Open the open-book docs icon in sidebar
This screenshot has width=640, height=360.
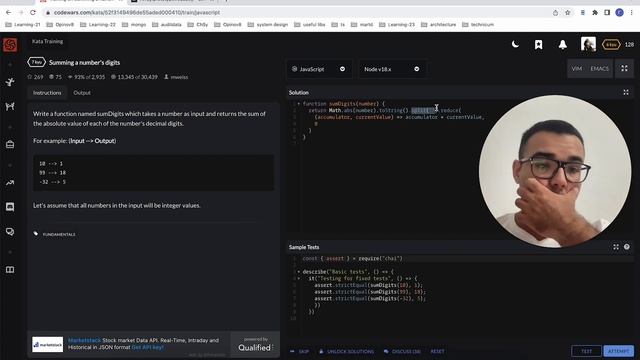click(10, 270)
